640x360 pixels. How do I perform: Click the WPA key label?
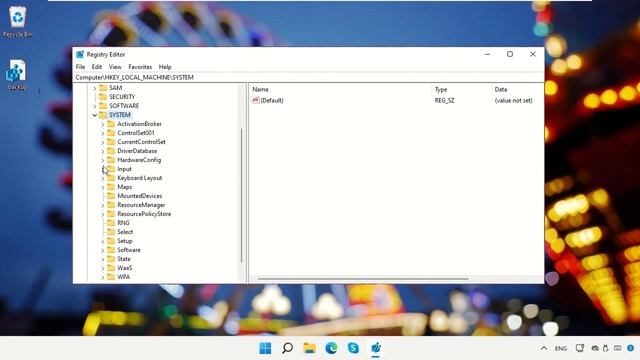pos(124,277)
